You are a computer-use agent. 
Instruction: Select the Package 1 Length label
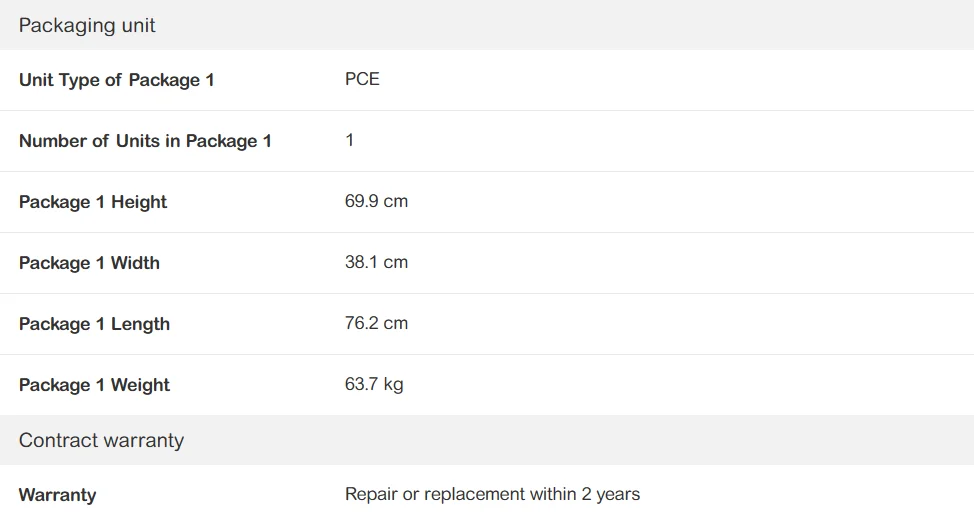click(94, 324)
